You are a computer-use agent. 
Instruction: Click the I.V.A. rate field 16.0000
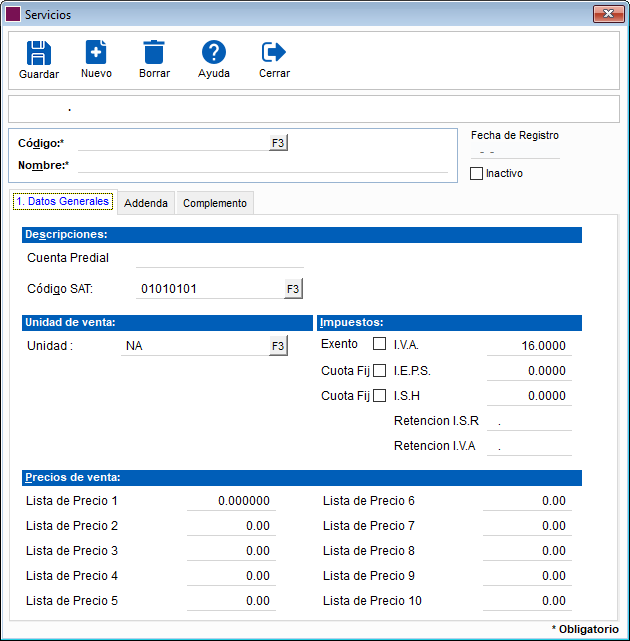529,346
